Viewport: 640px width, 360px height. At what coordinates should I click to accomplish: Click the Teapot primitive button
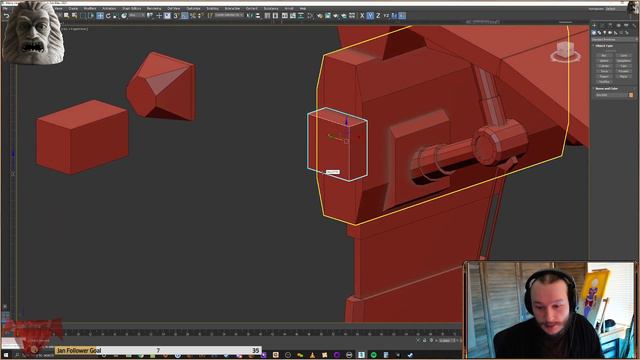pos(604,76)
